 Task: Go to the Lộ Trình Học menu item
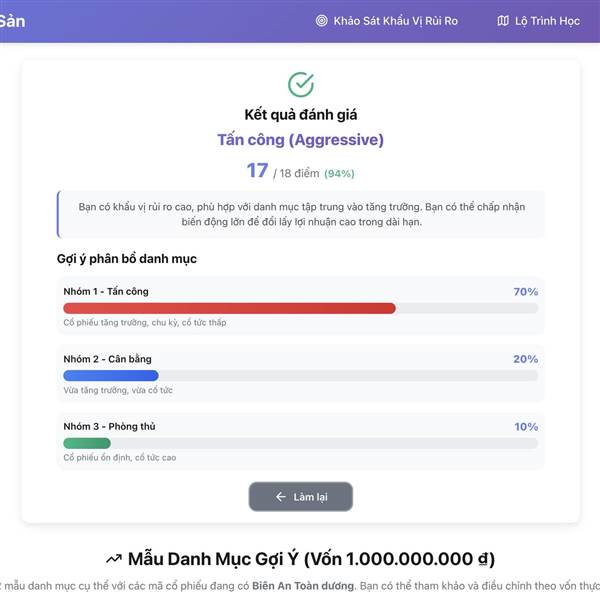coord(547,20)
